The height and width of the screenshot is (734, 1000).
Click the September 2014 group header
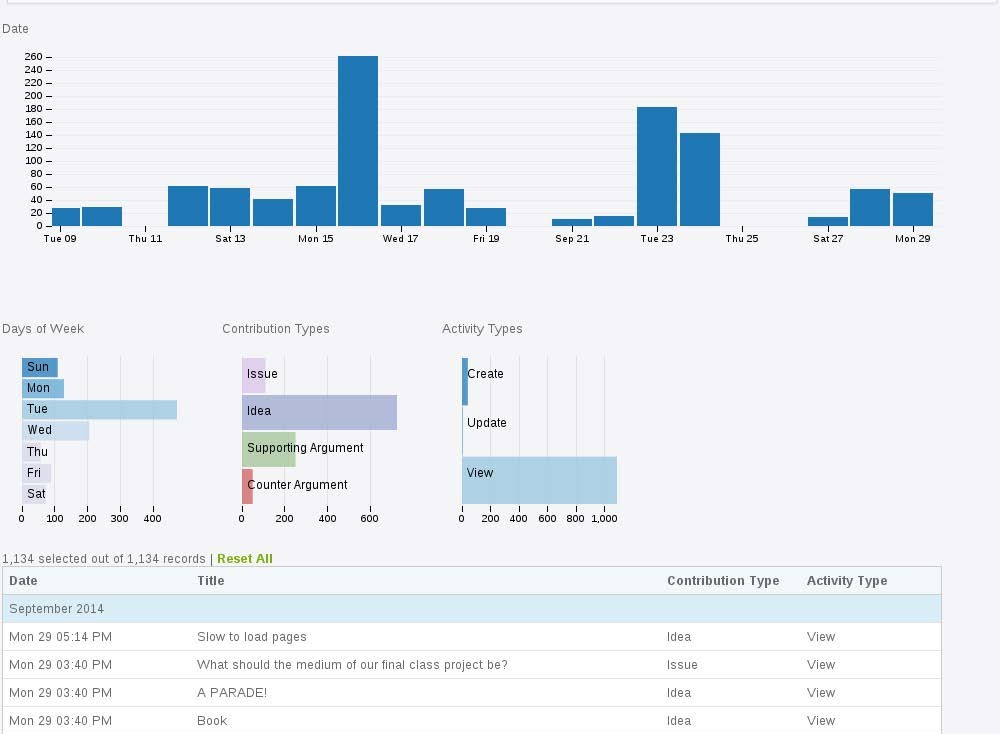click(x=400, y=609)
